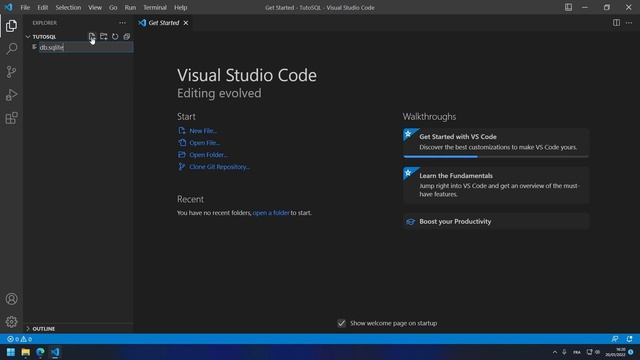Open Explorer views and more actions menu
This screenshot has width=640, height=360.
122,23
